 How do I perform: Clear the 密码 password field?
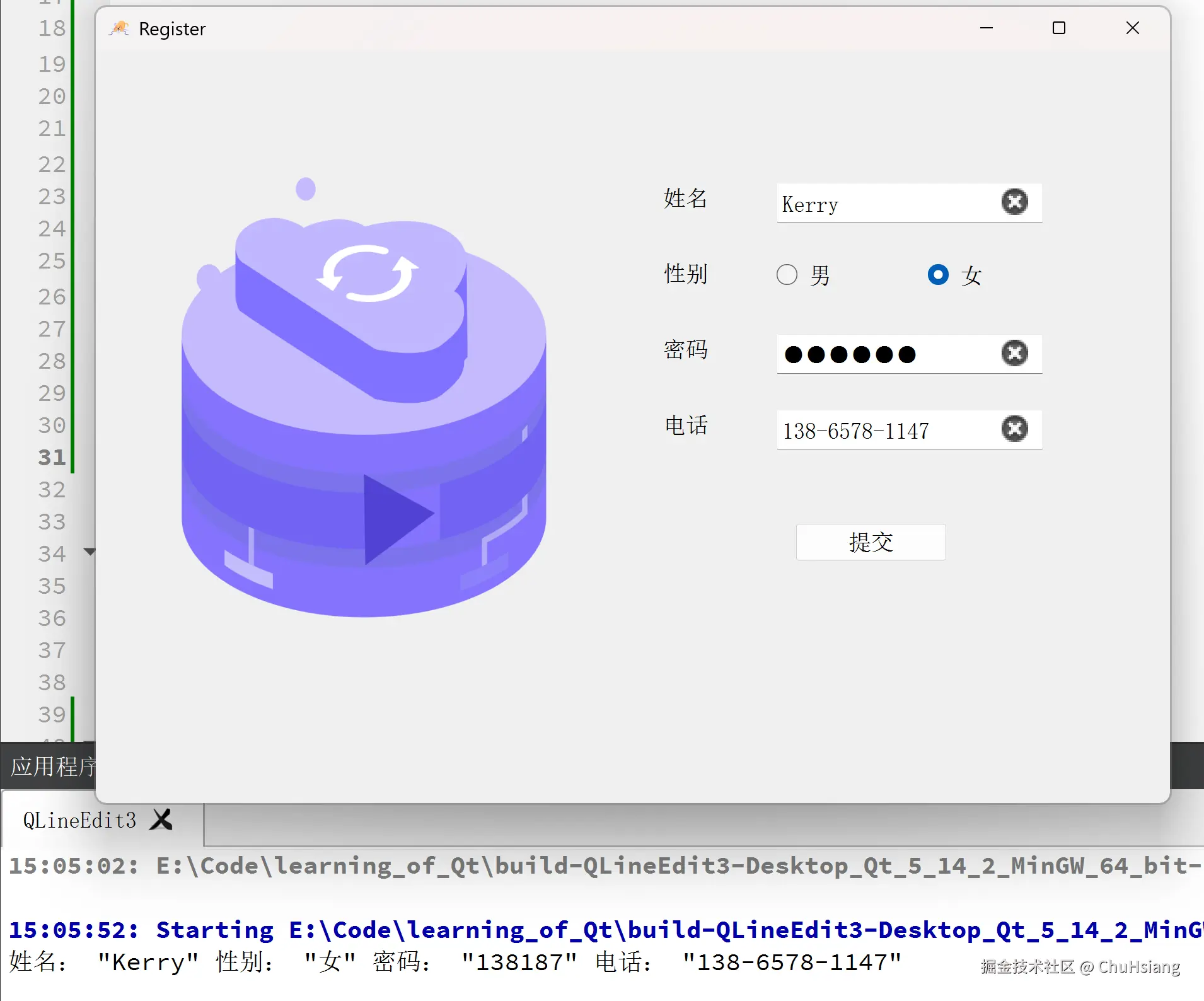(x=1014, y=354)
